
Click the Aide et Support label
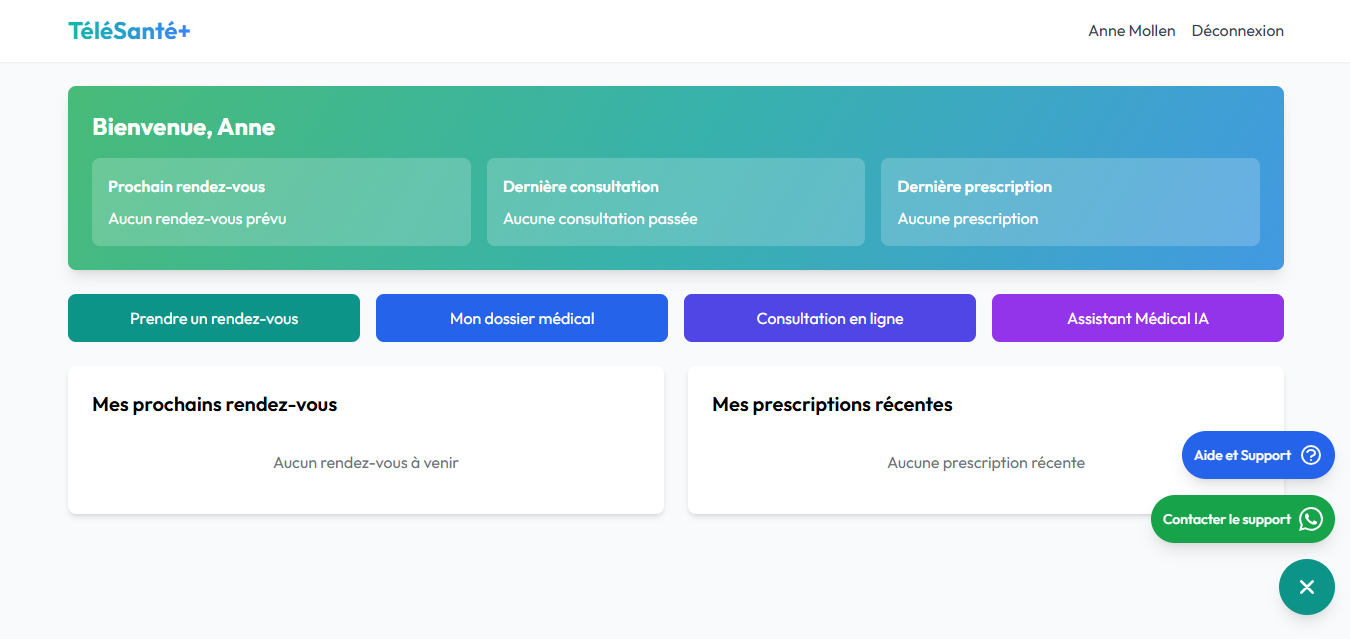(x=1242, y=455)
